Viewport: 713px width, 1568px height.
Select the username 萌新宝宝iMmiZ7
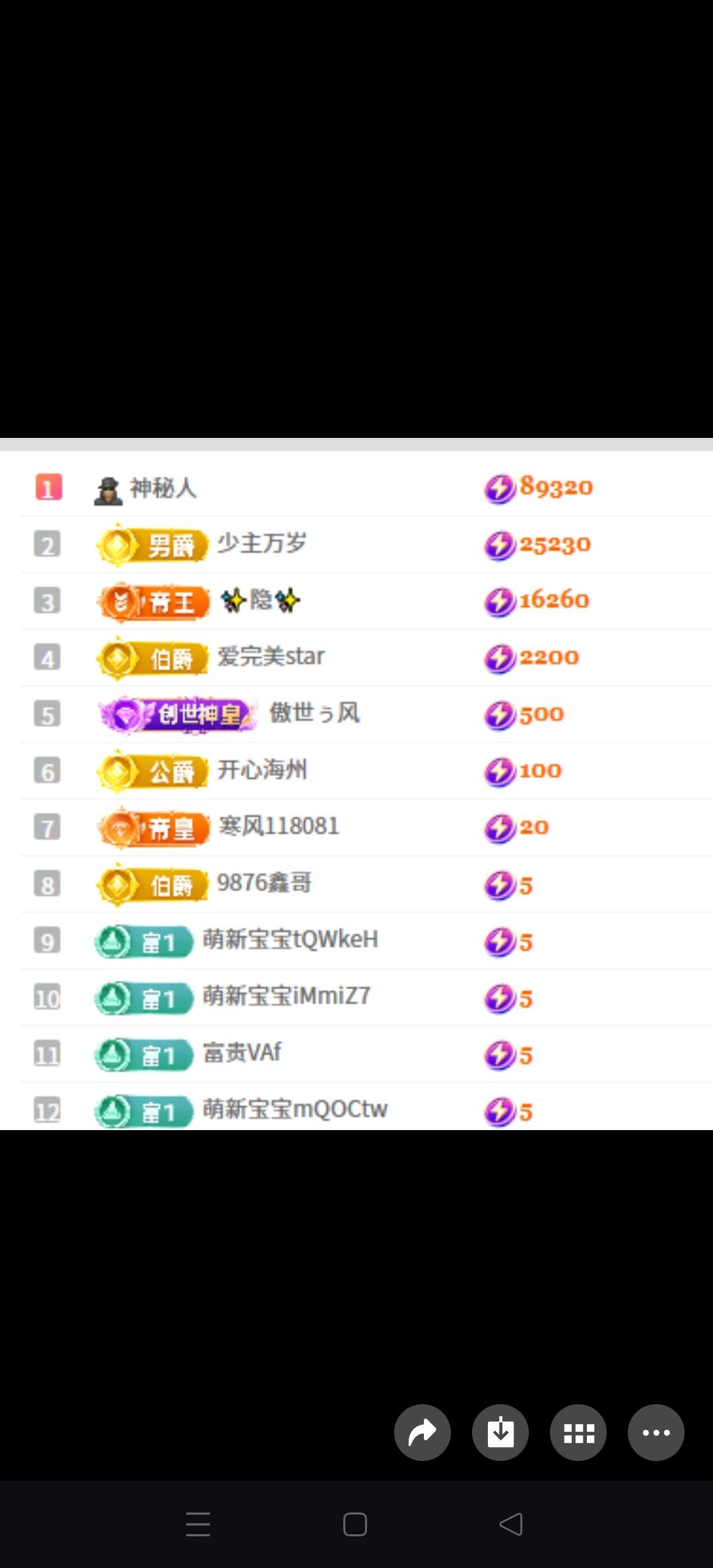pyautogui.click(x=287, y=996)
